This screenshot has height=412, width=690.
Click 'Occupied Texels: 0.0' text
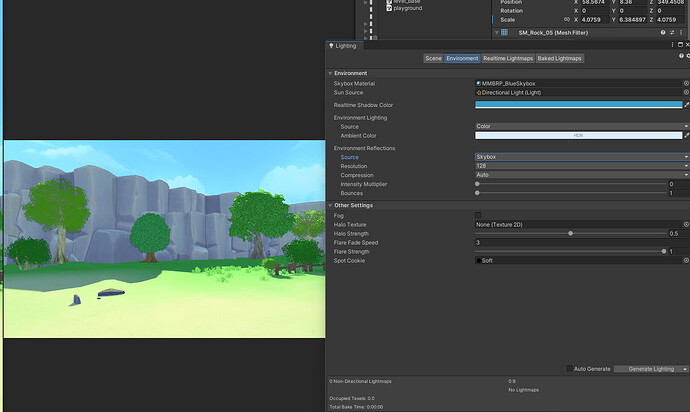pyautogui.click(x=352, y=398)
